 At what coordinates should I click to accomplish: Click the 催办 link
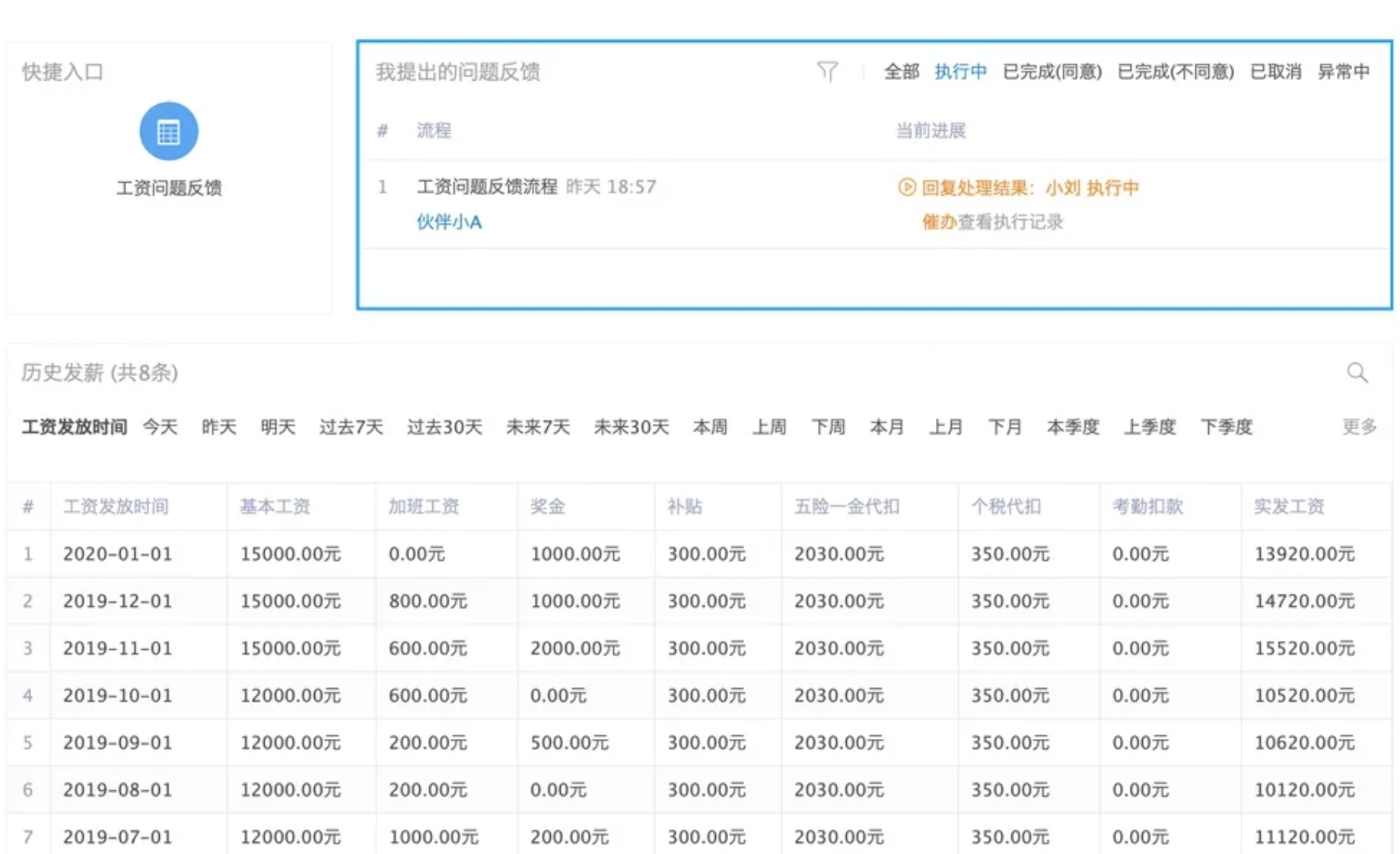coord(938,222)
